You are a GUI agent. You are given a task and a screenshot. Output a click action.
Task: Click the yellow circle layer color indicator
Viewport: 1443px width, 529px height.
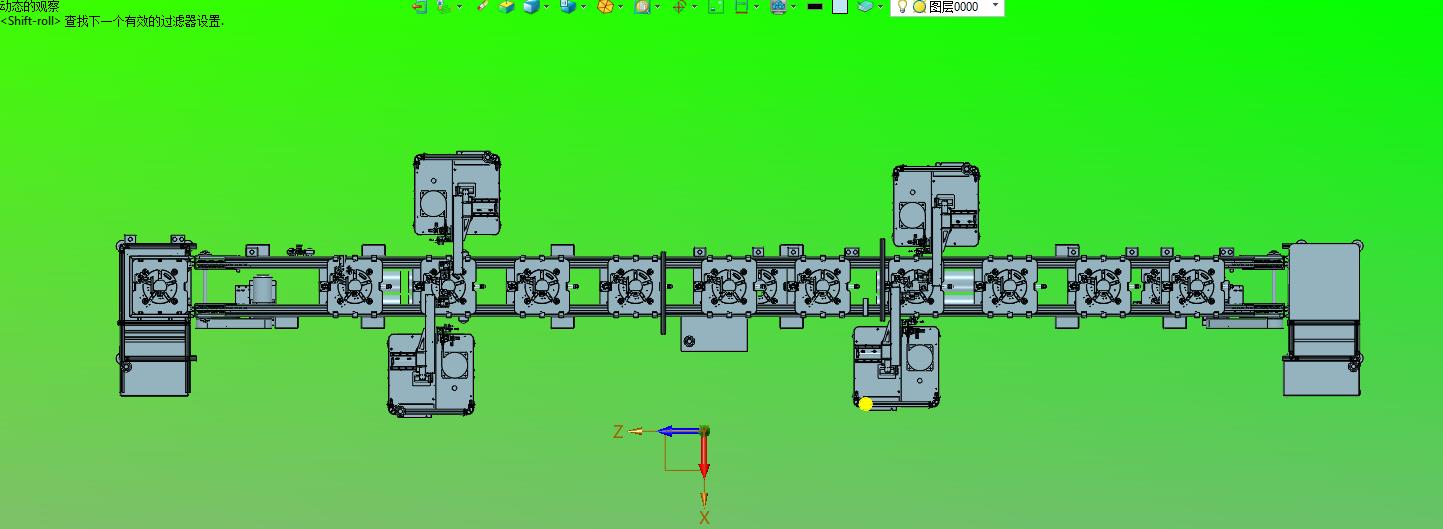919,6
